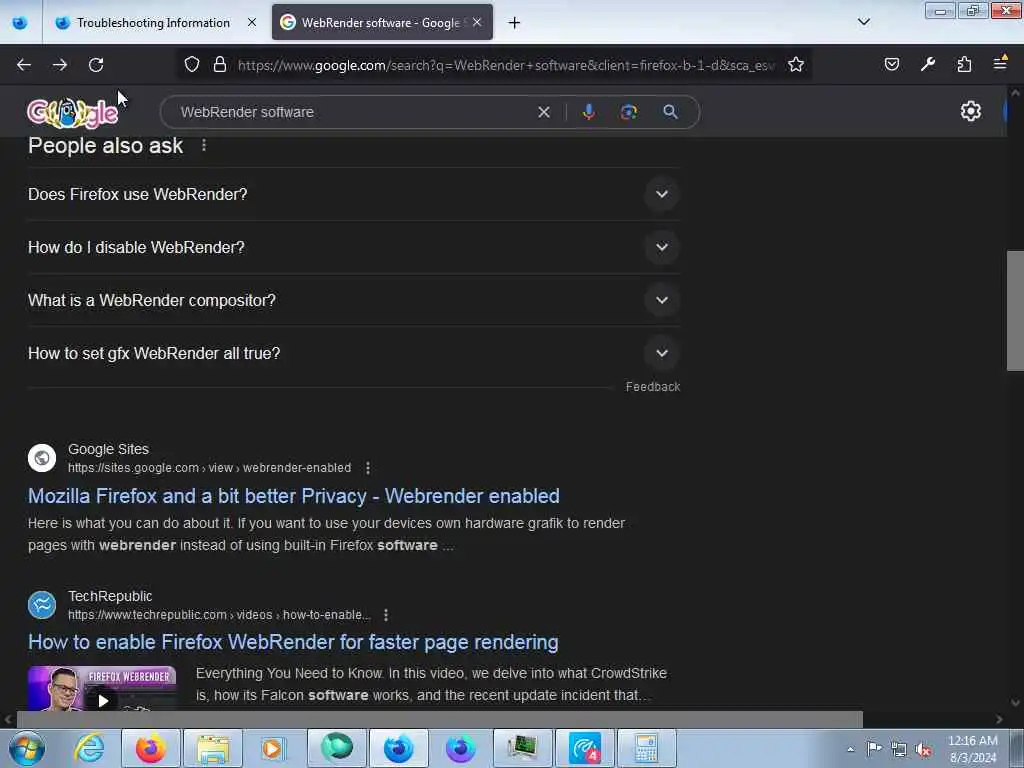Open the Extensions puzzle icon

[x=964, y=64]
